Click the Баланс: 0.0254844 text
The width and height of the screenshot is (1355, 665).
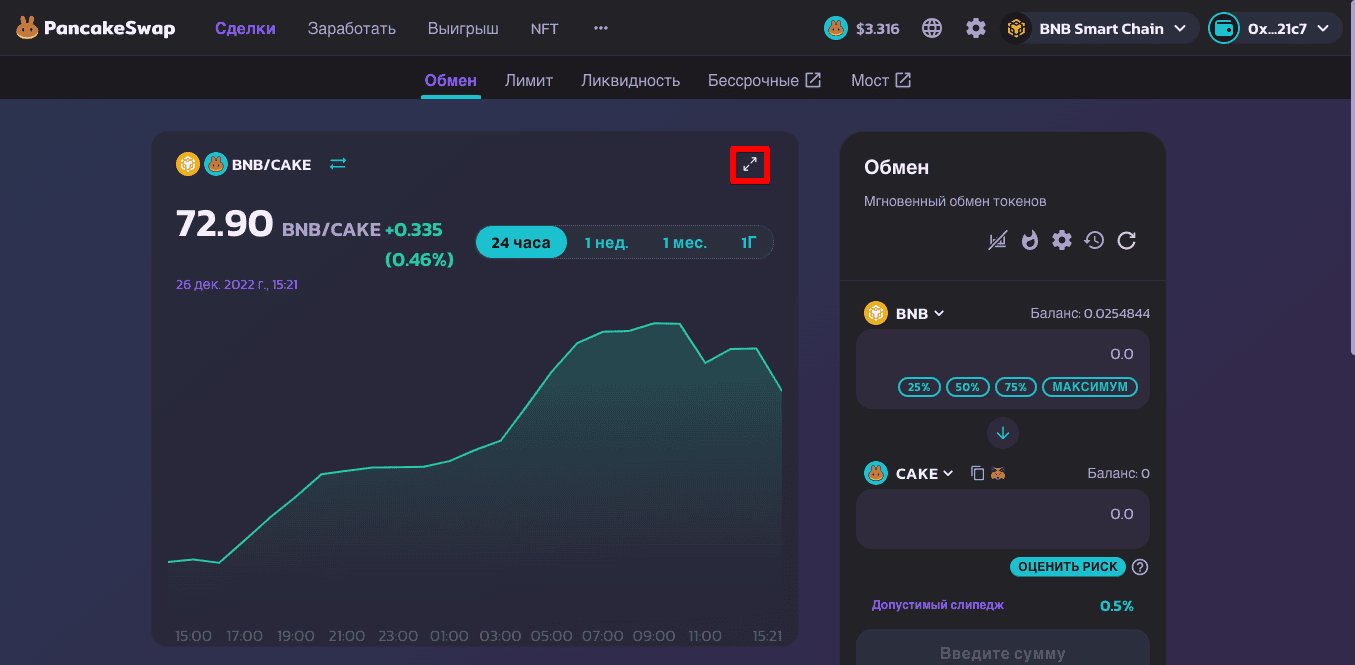tap(1090, 313)
